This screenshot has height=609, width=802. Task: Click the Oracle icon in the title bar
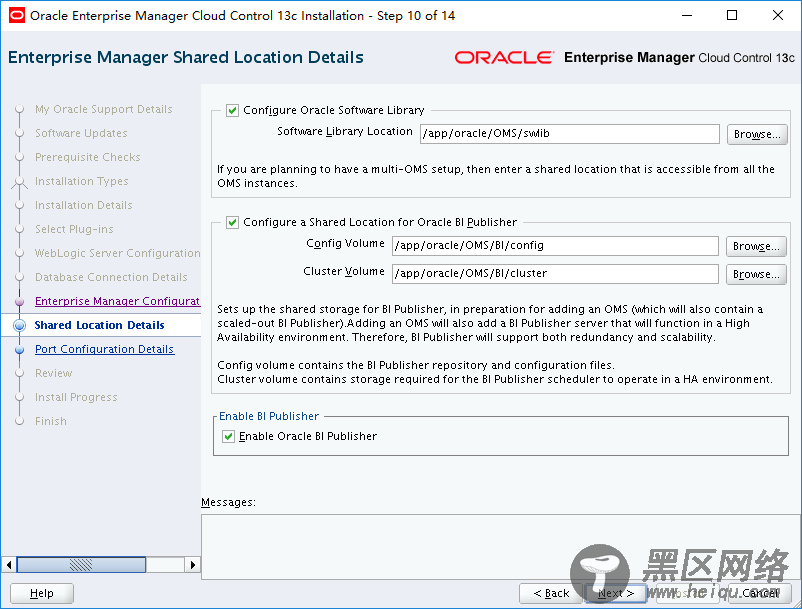click(x=16, y=15)
